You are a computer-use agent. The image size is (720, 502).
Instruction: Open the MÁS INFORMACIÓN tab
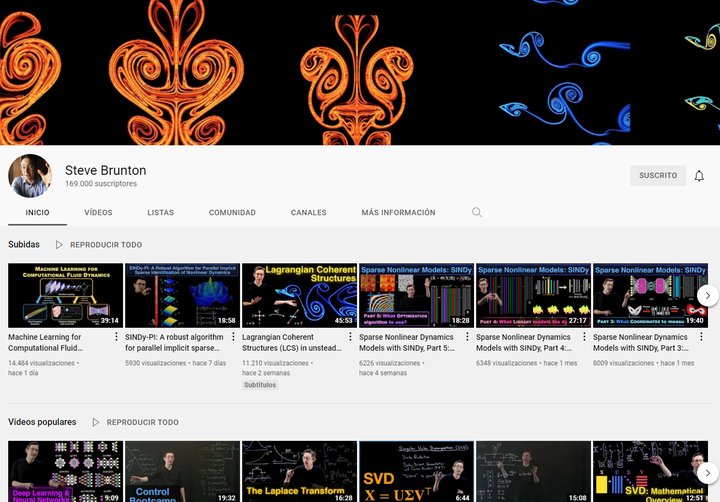pos(399,213)
